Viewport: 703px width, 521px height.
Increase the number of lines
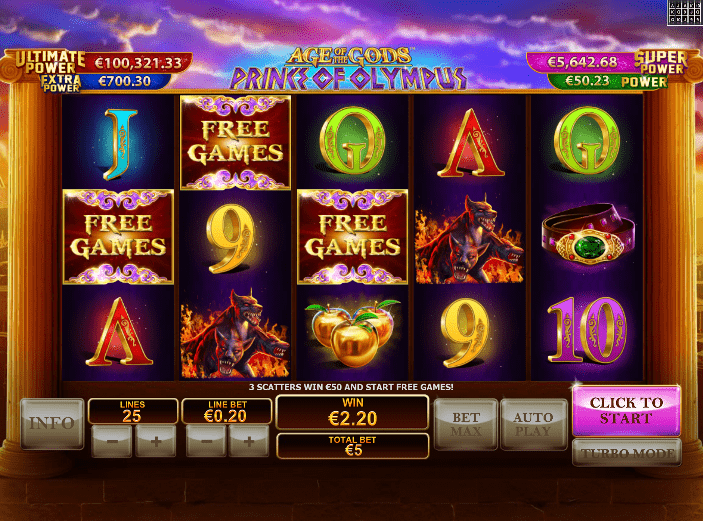(156, 441)
